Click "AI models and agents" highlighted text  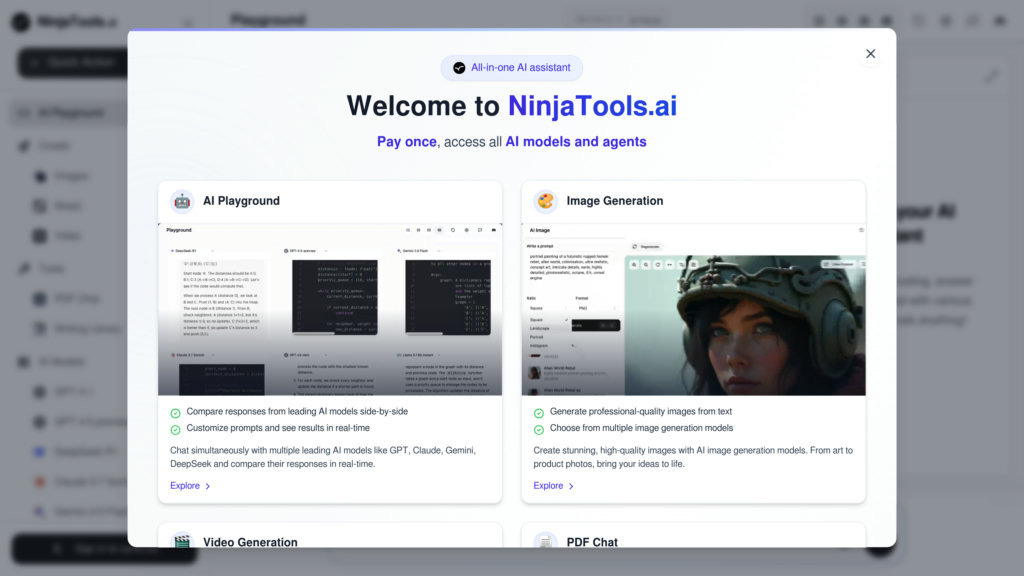pyautogui.click(x=576, y=142)
